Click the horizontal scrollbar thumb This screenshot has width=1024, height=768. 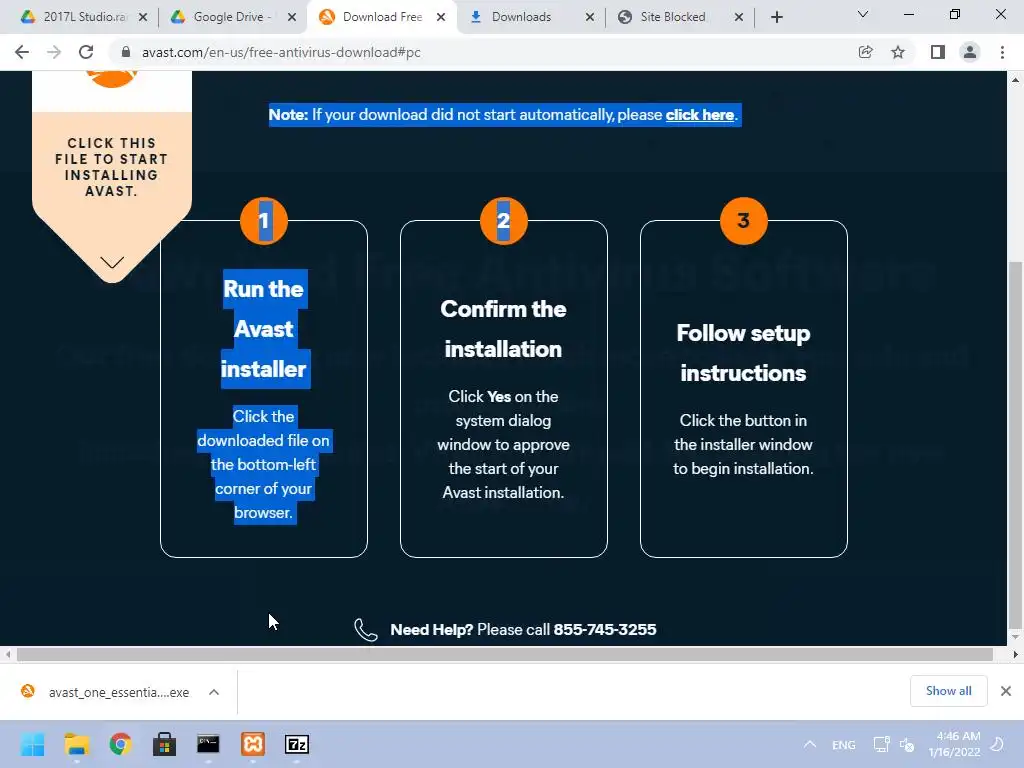[x=505, y=654]
